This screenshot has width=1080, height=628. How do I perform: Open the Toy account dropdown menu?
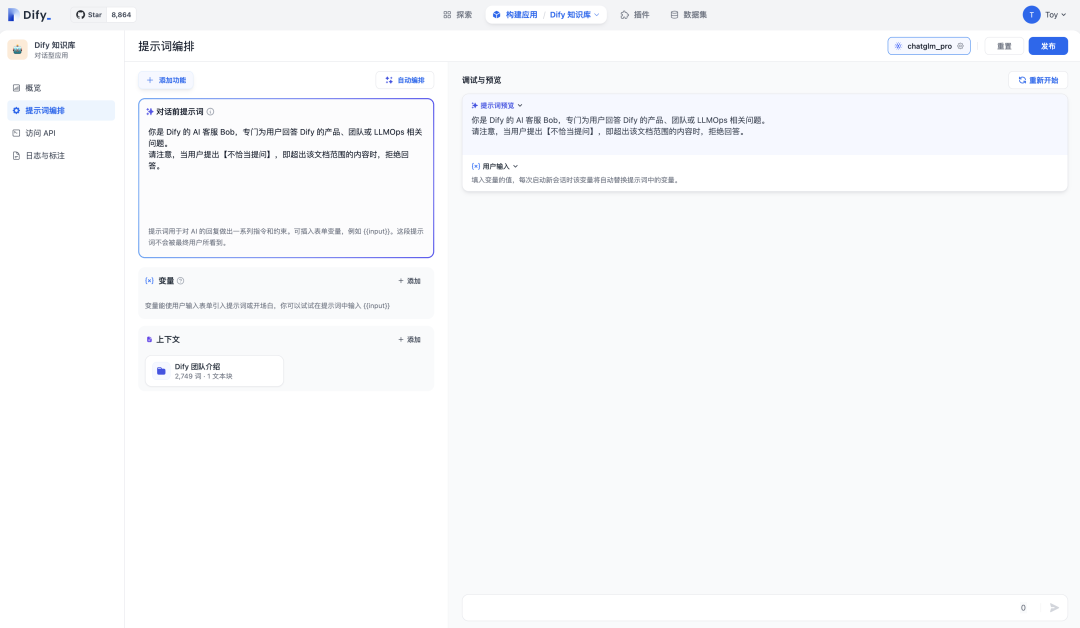(x=1046, y=14)
